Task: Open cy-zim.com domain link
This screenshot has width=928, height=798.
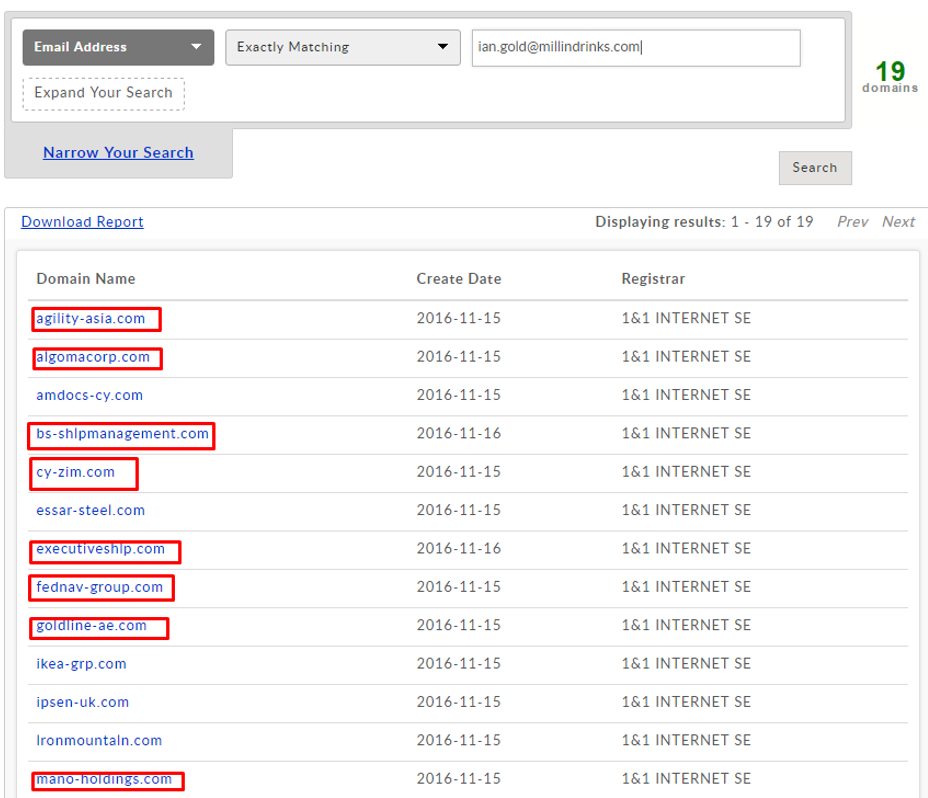Action: point(75,472)
